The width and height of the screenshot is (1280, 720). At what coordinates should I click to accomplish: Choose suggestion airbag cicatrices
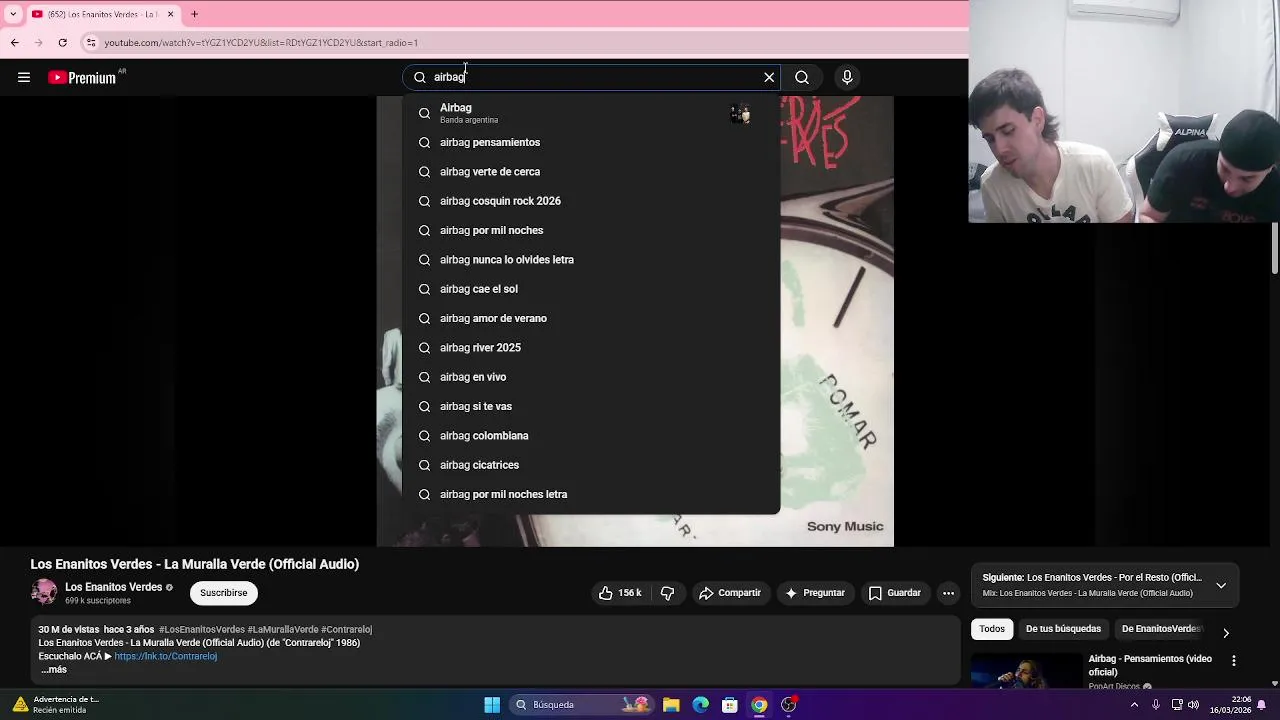591,465
